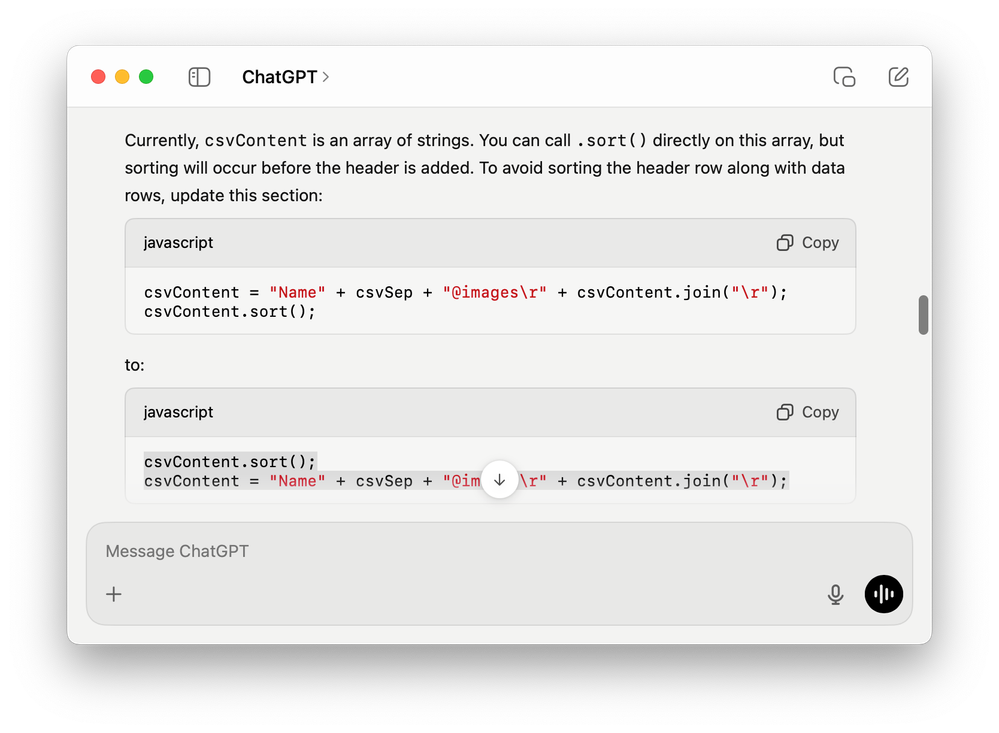Minimize the ChatGPT window
Screen dimensions: 999x733
(122, 77)
